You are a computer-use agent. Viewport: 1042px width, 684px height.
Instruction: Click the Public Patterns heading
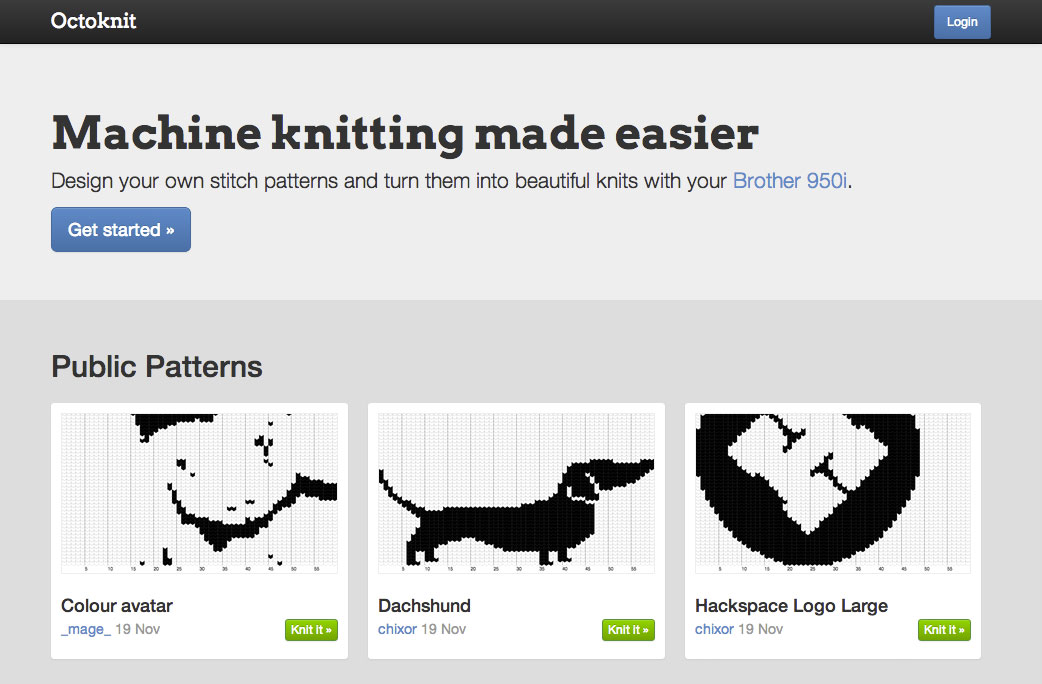point(156,366)
